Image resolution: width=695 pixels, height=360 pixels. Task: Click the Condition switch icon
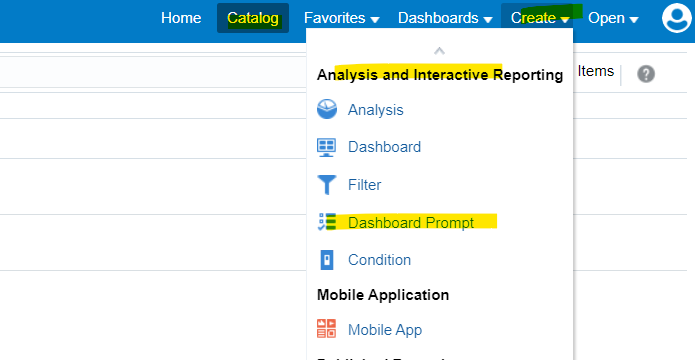(x=327, y=260)
